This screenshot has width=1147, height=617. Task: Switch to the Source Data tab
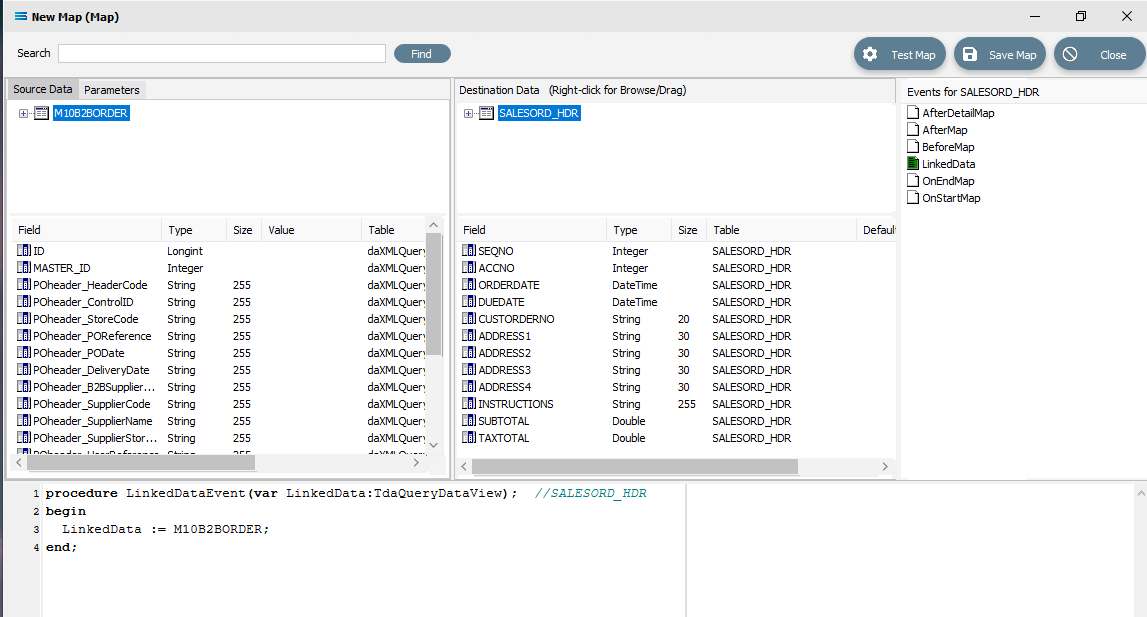click(42, 89)
